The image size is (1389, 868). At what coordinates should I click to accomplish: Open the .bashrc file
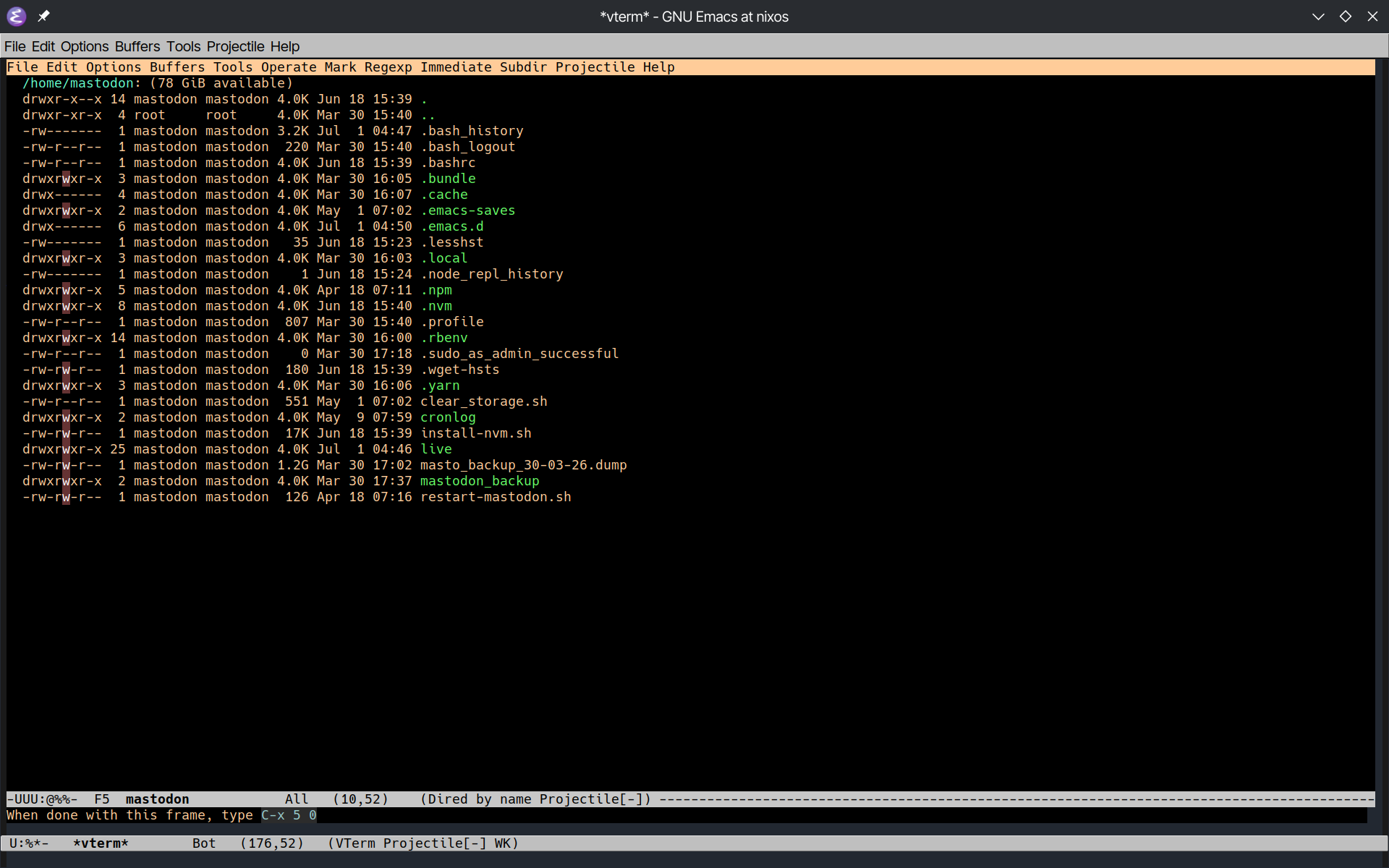pyautogui.click(x=448, y=163)
